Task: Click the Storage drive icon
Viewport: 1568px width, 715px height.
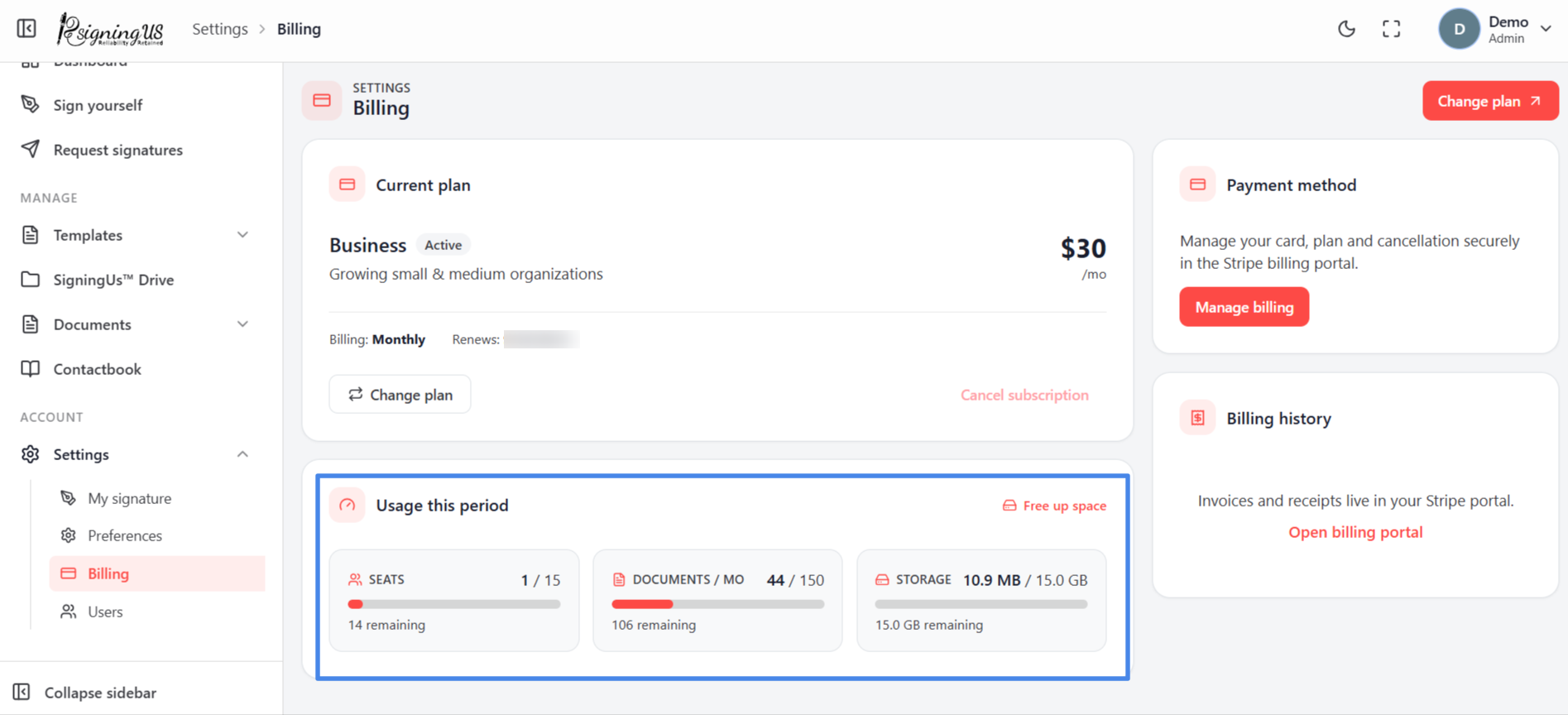Action: tap(882, 579)
